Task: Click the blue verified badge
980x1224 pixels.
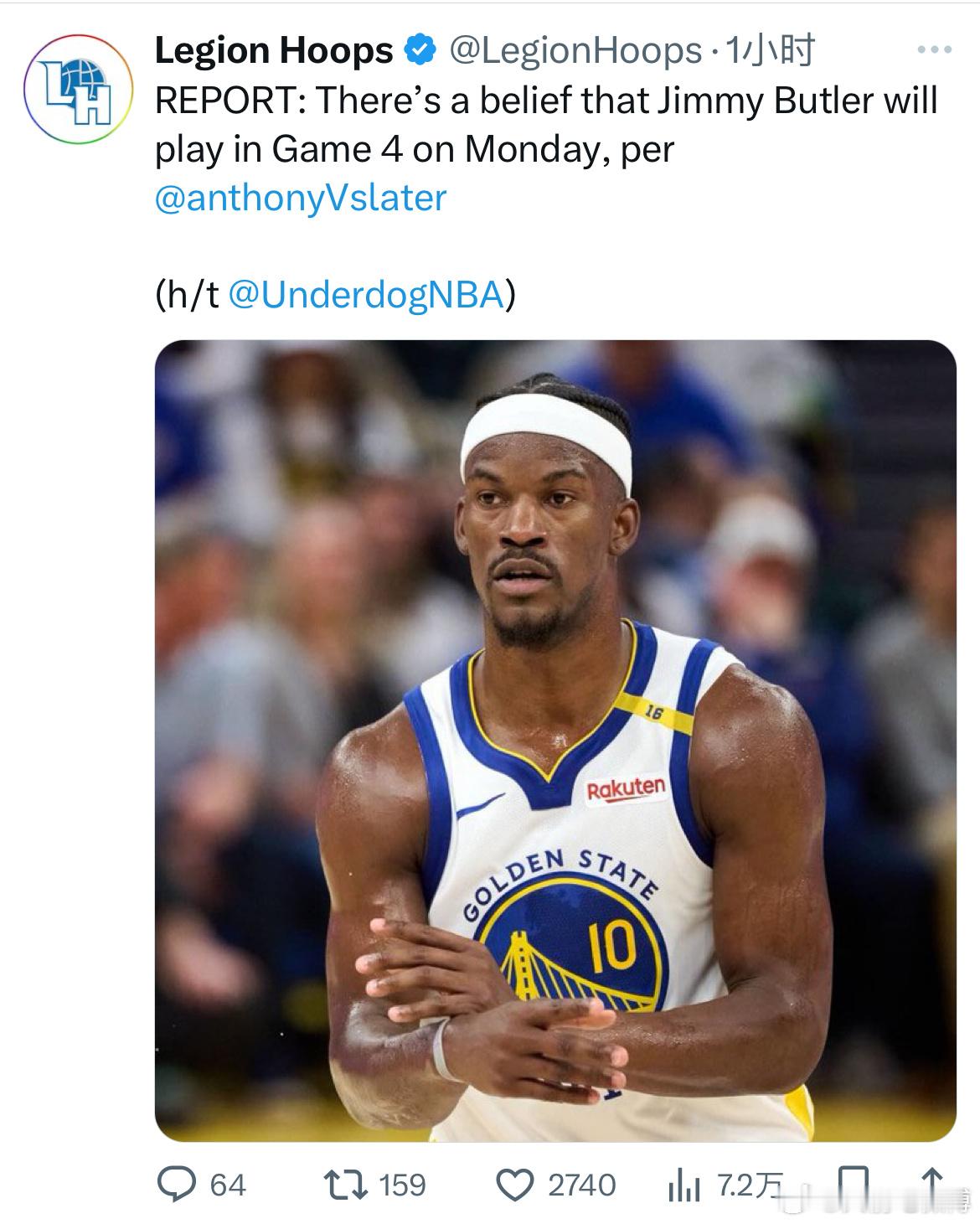Action: [420, 51]
